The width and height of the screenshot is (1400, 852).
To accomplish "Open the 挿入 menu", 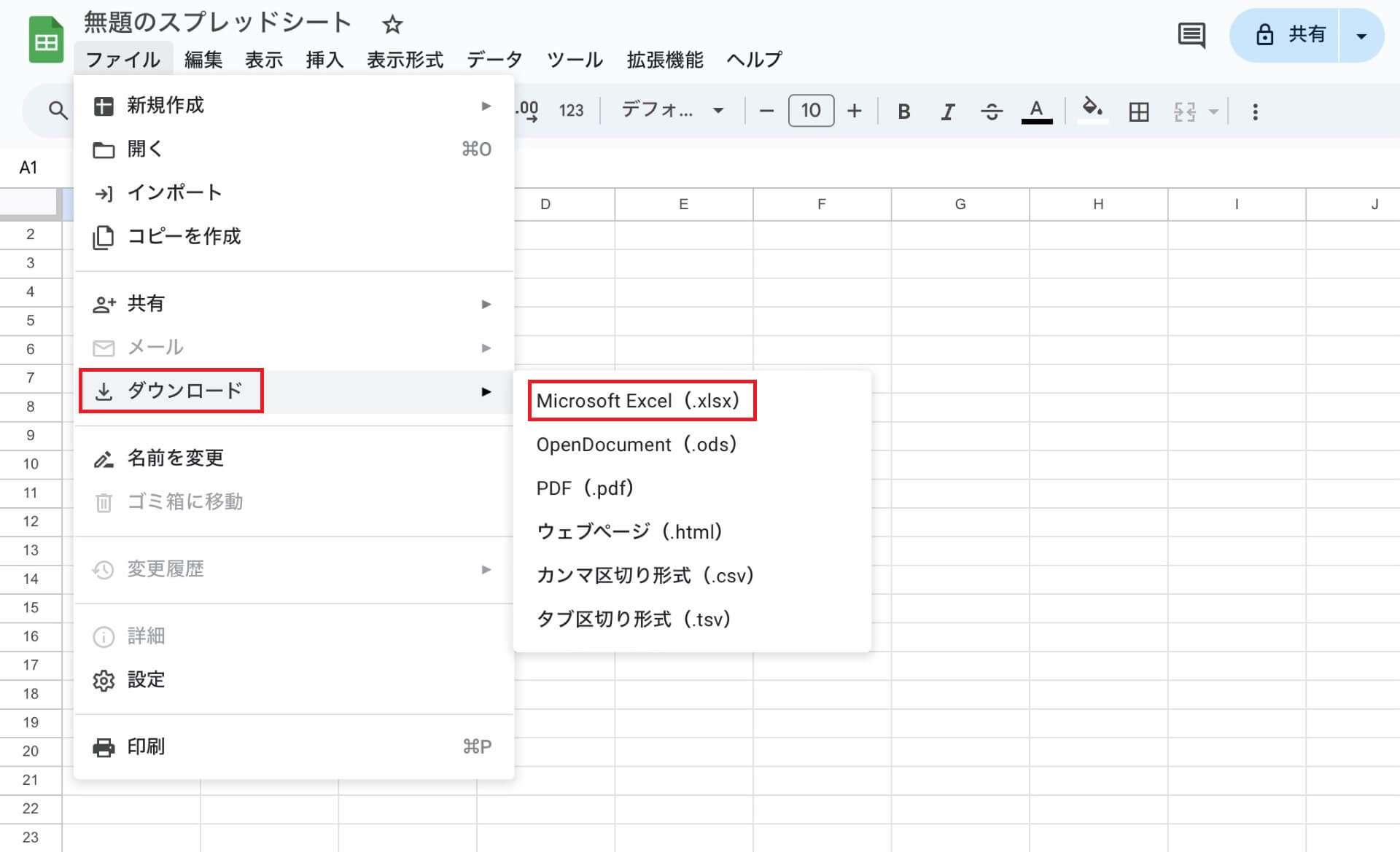I will pyautogui.click(x=324, y=59).
